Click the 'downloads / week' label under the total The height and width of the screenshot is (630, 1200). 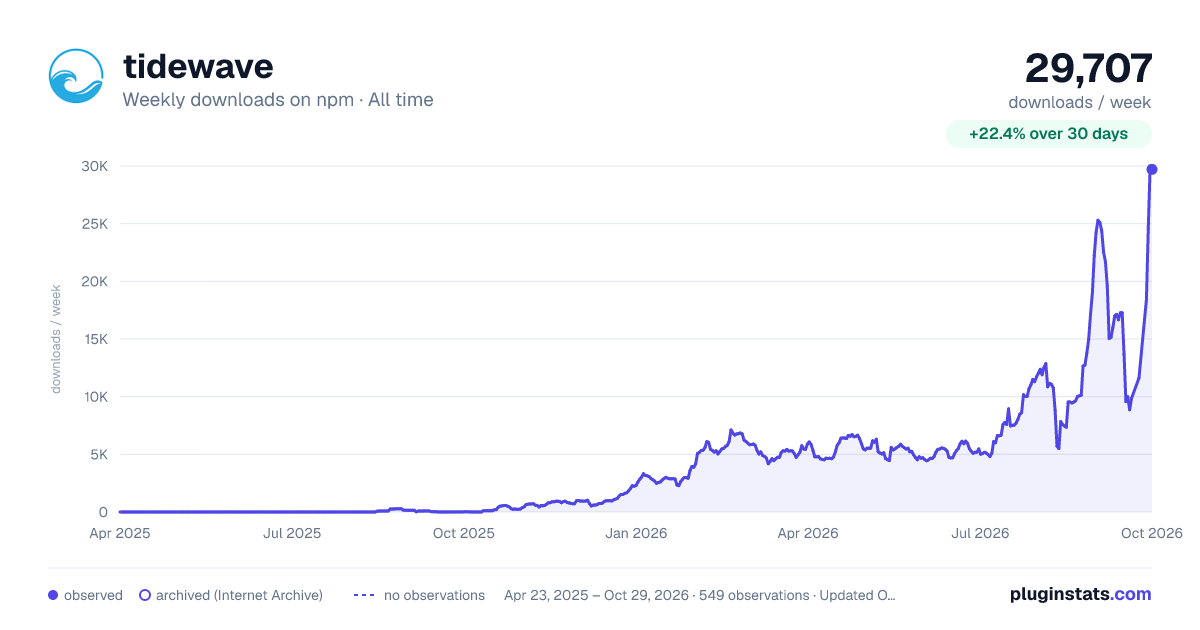point(1080,102)
